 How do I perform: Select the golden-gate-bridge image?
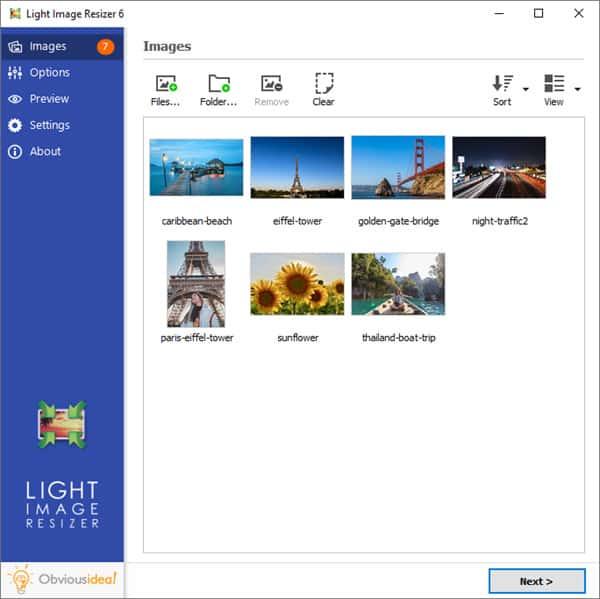point(398,167)
